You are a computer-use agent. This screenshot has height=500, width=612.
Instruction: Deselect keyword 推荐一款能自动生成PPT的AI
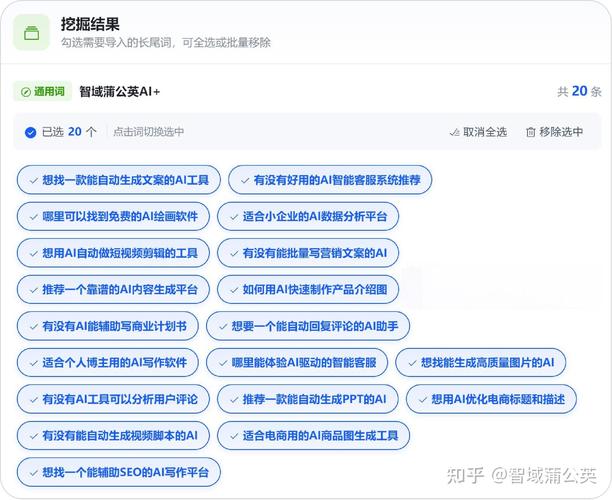click(308, 399)
